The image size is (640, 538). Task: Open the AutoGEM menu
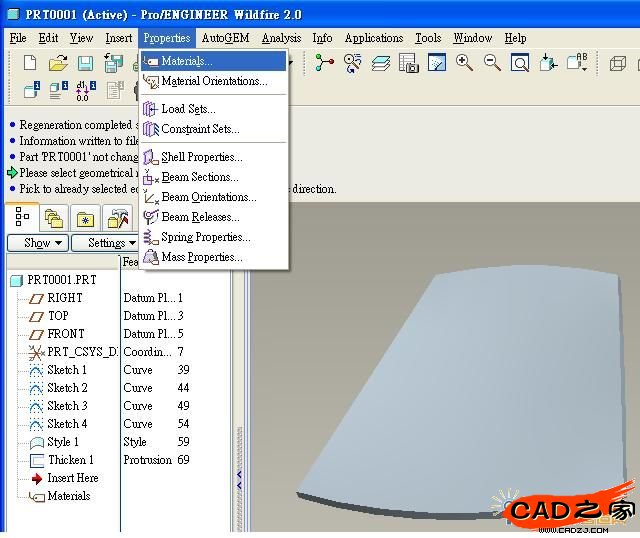pyautogui.click(x=225, y=38)
